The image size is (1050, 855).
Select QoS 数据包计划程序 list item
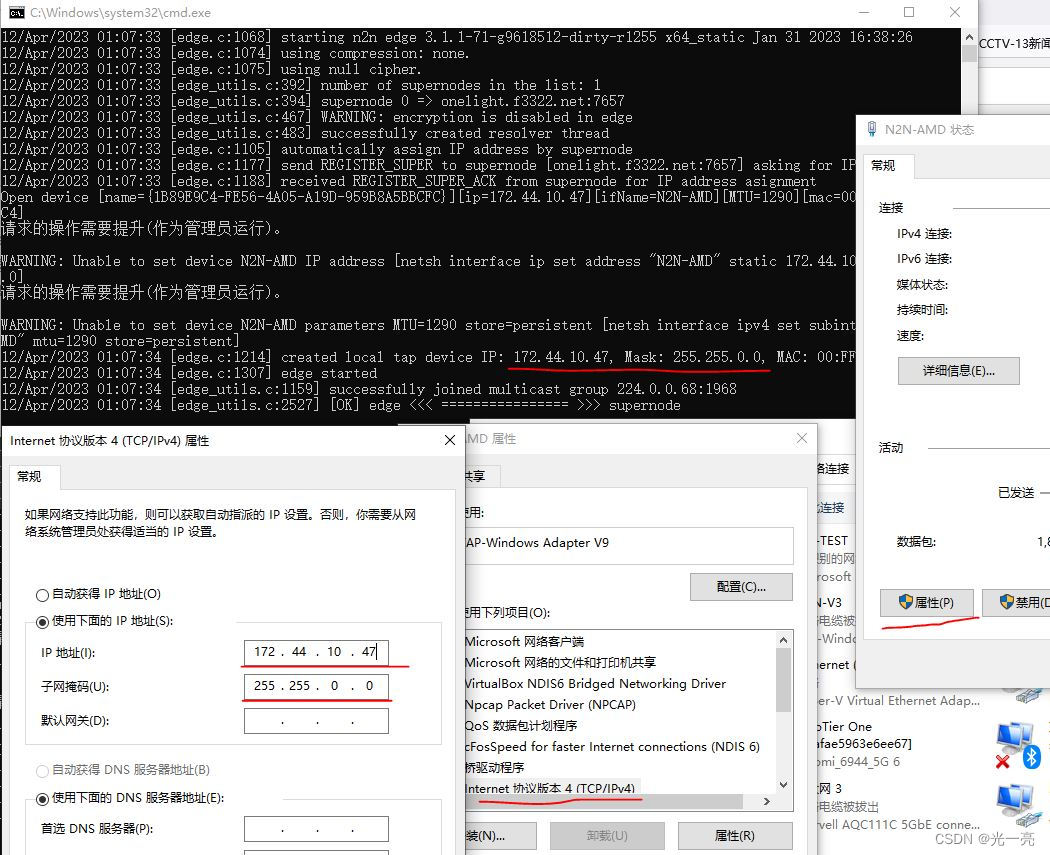click(521, 725)
